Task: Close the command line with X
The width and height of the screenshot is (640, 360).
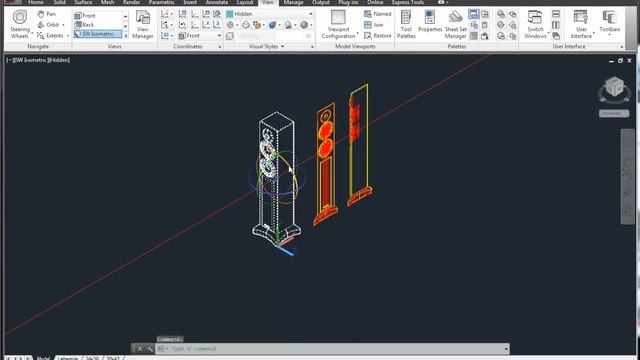Action: click(x=140, y=349)
